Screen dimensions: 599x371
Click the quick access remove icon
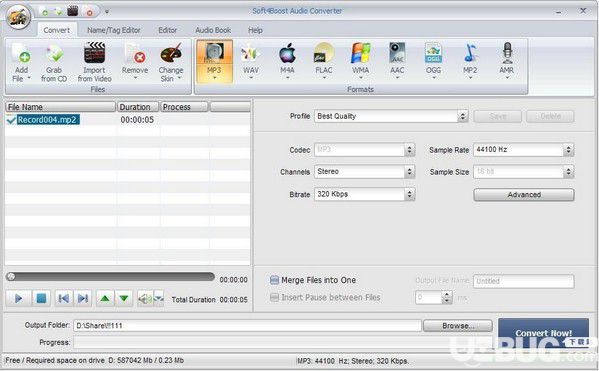click(89, 12)
